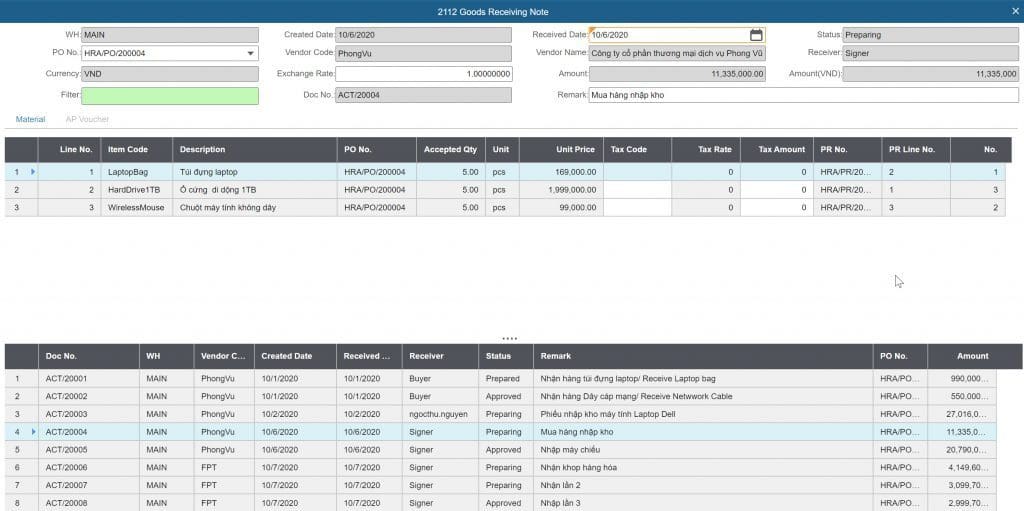Image resolution: width=1024 pixels, height=511 pixels.
Task: Sort by Unit Price column header
Action: click(x=575, y=150)
